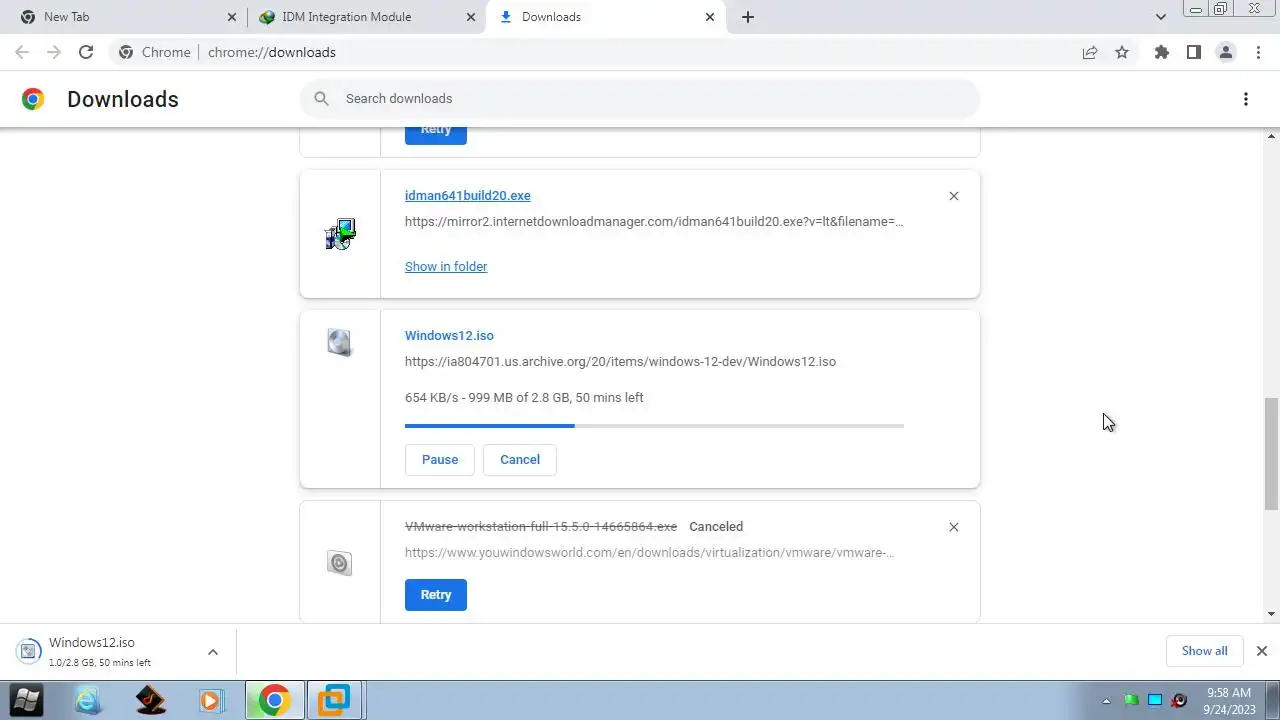The width and height of the screenshot is (1280, 720).
Task: Click the Canceled status label
Action: point(716,527)
